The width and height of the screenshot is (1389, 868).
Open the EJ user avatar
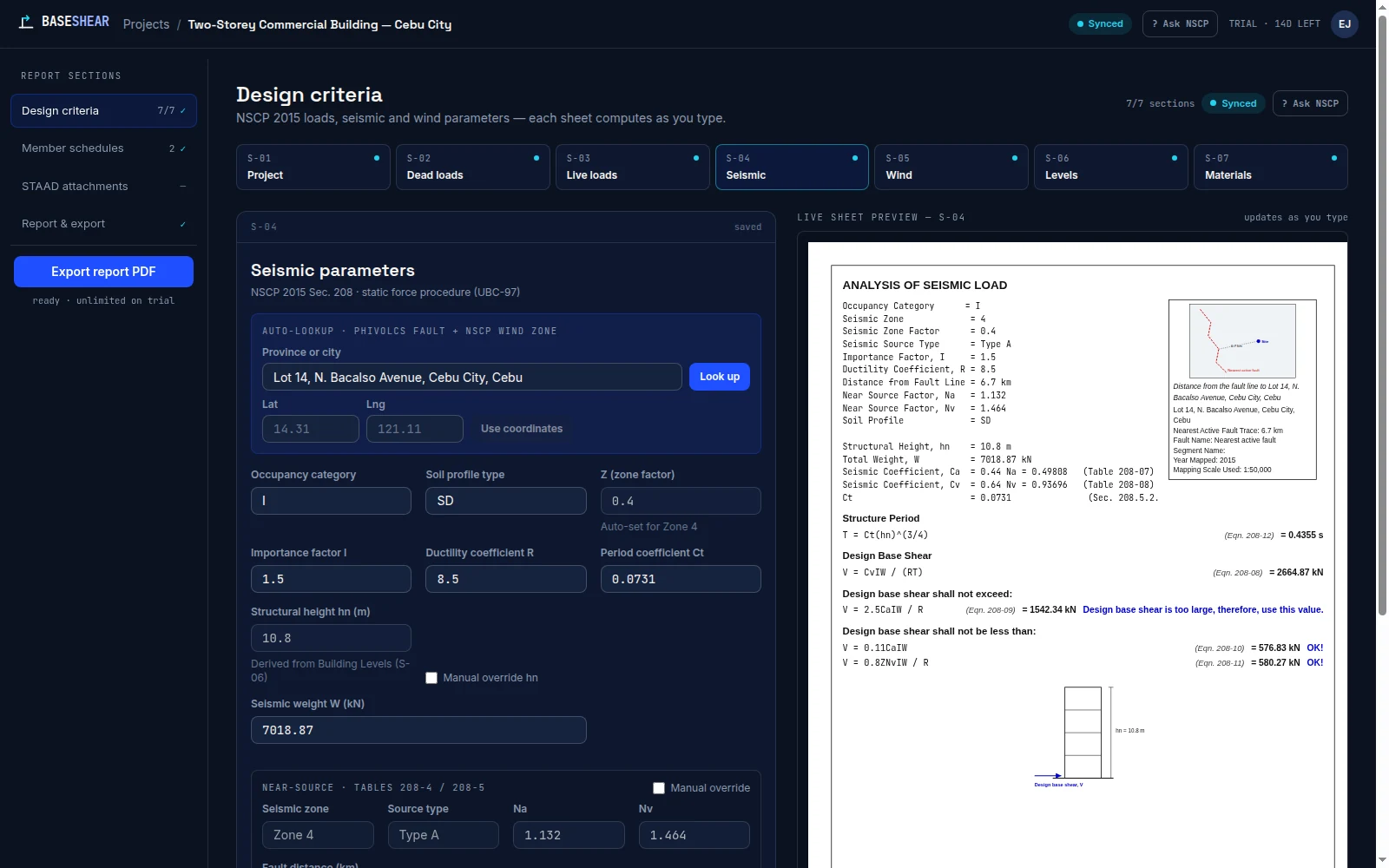tap(1345, 24)
